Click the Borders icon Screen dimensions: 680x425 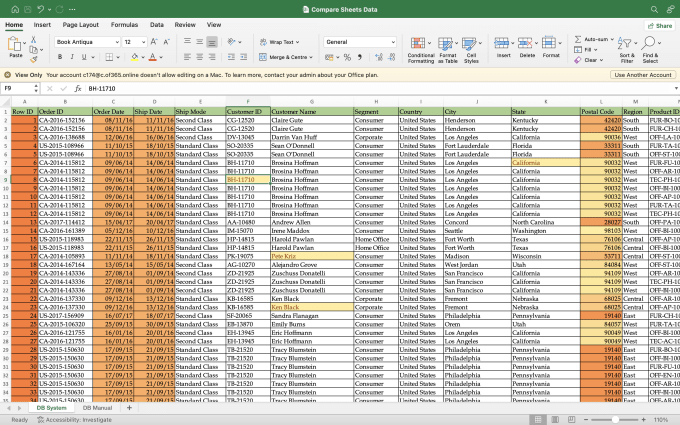109,57
